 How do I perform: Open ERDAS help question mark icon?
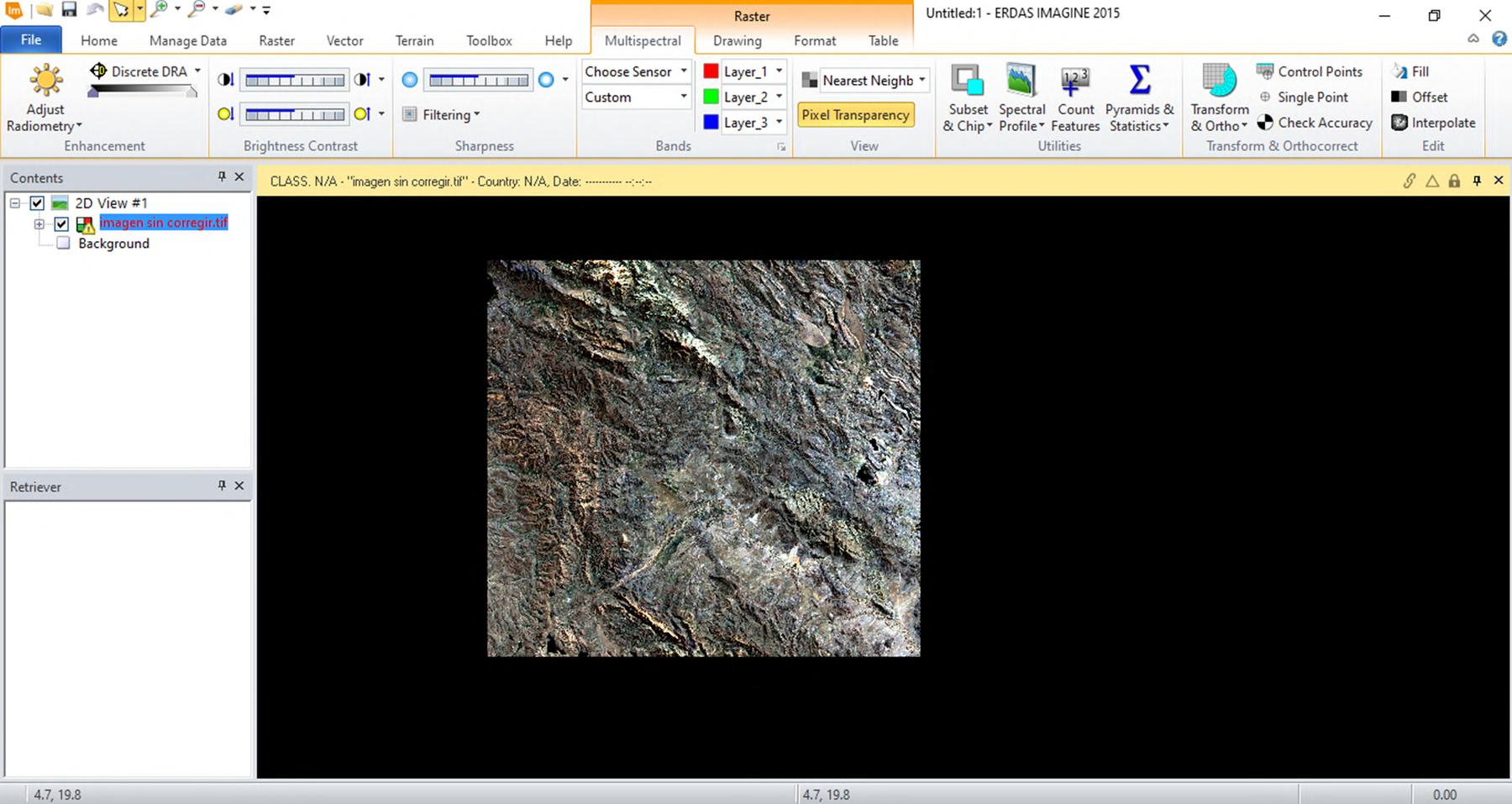point(1499,39)
